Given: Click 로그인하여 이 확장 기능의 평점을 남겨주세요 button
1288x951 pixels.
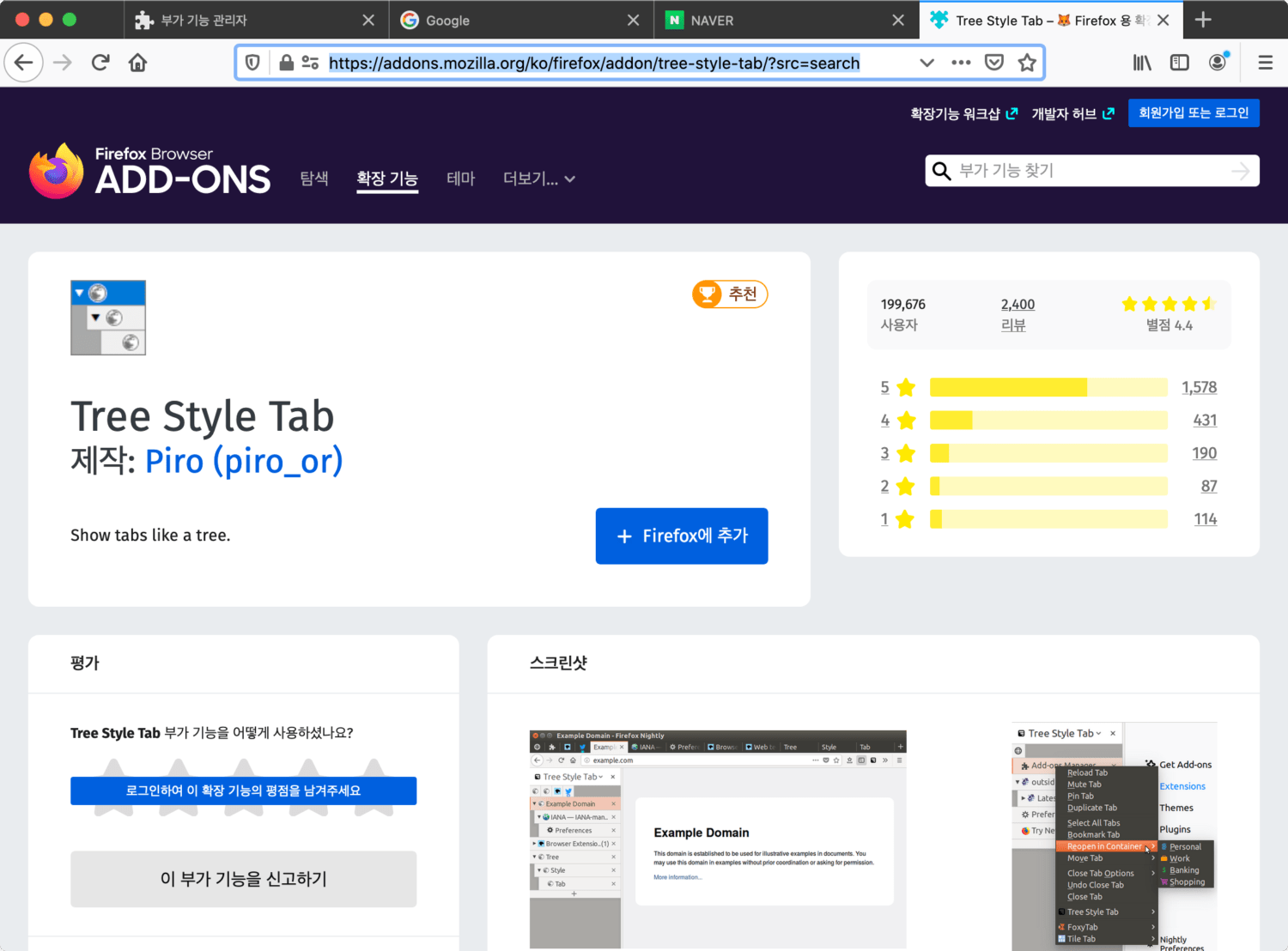Looking at the screenshot, I should click(244, 790).
